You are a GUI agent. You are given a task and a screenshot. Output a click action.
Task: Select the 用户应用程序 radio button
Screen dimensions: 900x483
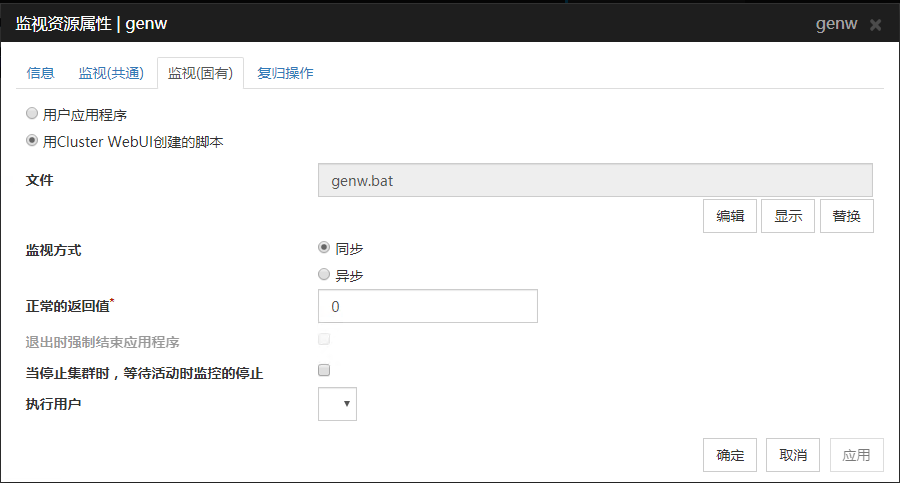click(32, 114)
